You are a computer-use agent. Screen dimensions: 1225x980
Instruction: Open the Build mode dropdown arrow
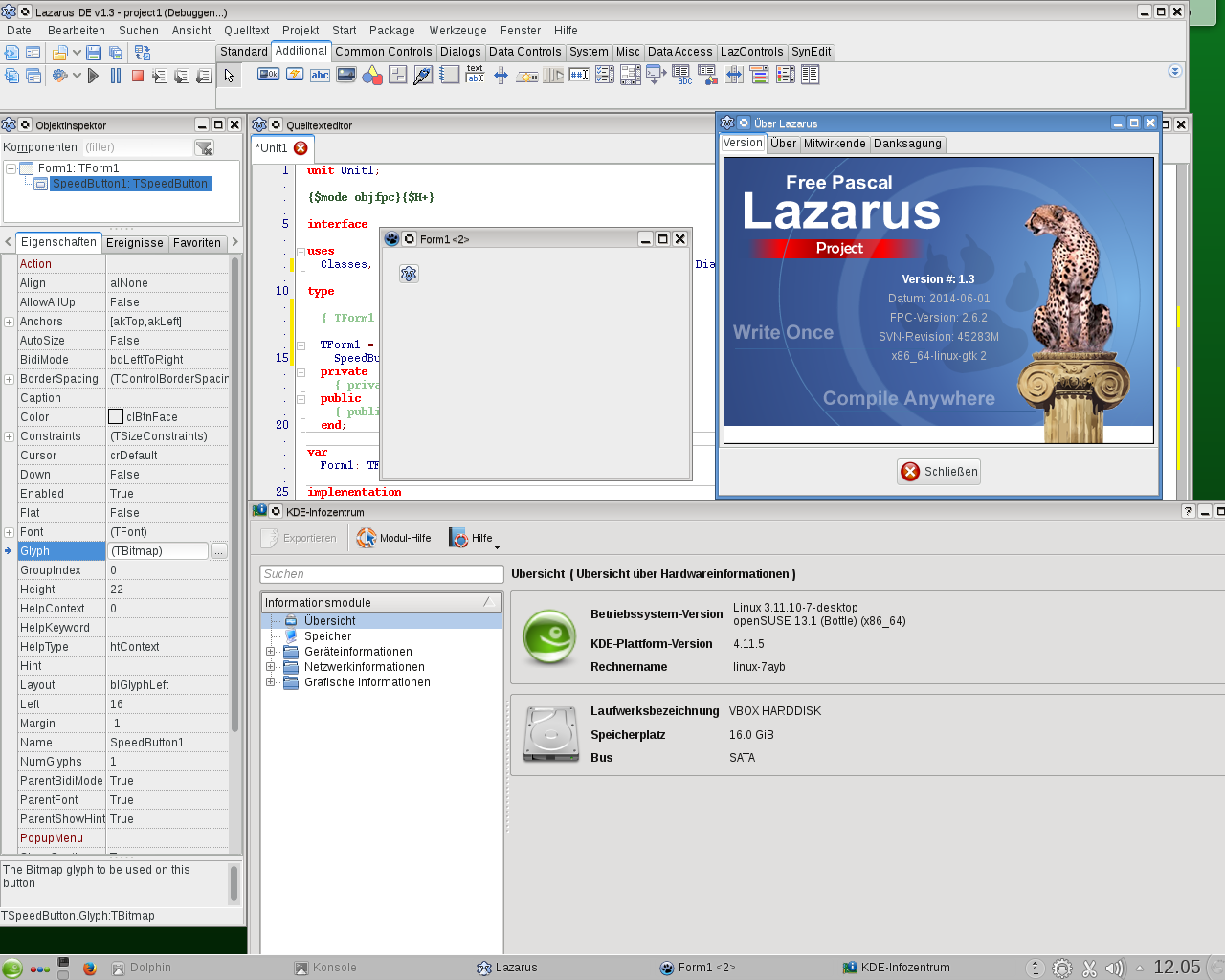pyautogui.click(x=77, y=76)
